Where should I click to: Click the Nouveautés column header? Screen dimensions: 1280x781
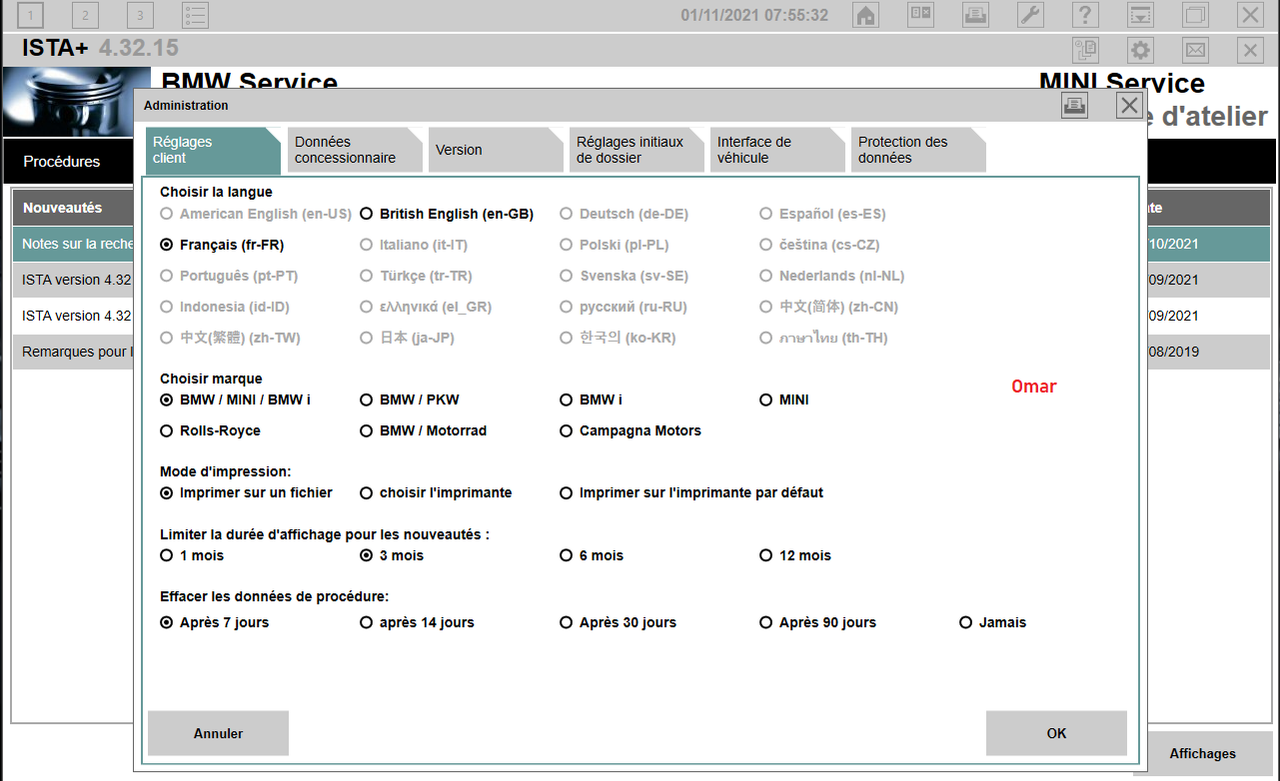73,208
